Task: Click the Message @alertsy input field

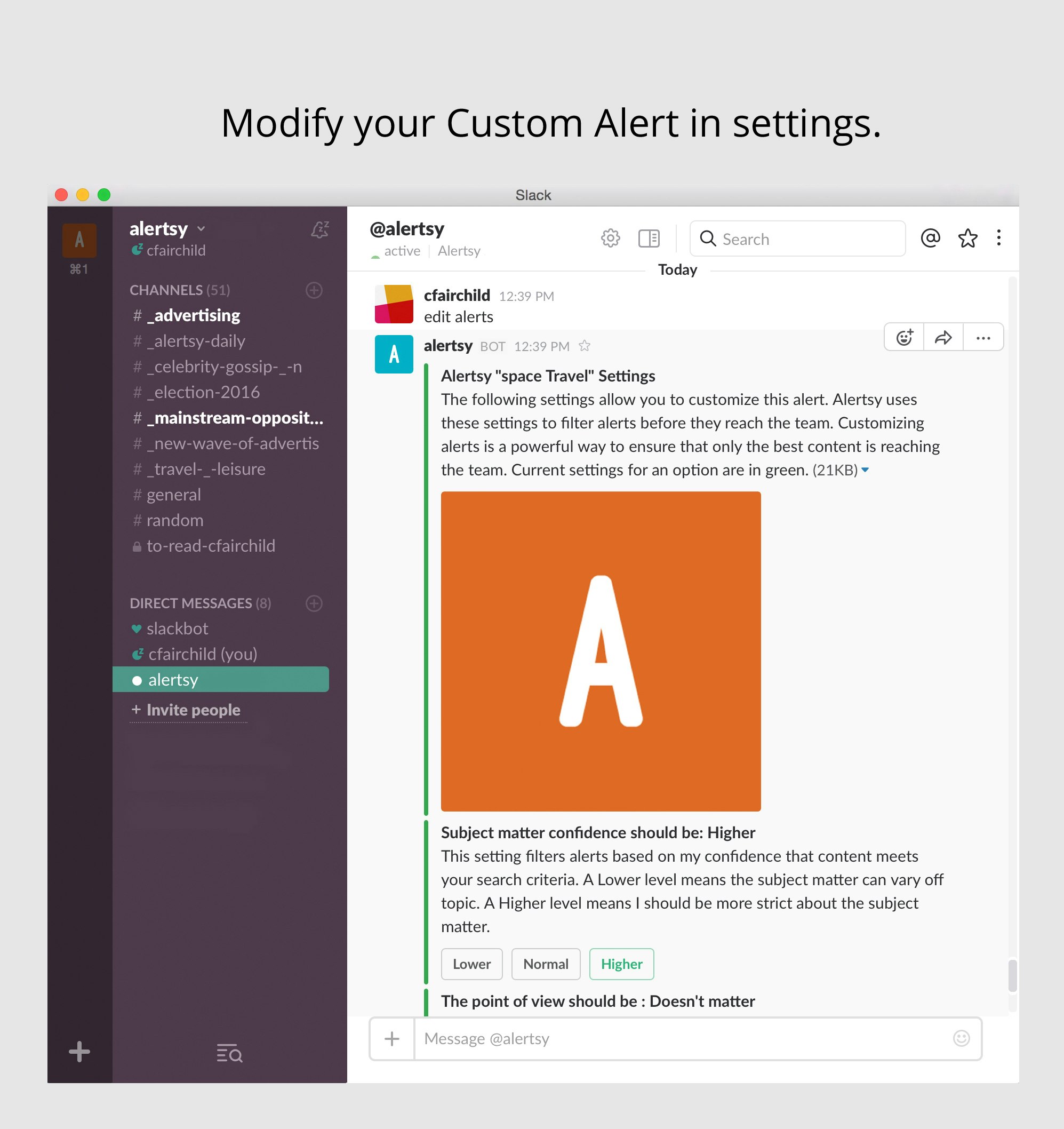Action: [x=625, y=1039]
